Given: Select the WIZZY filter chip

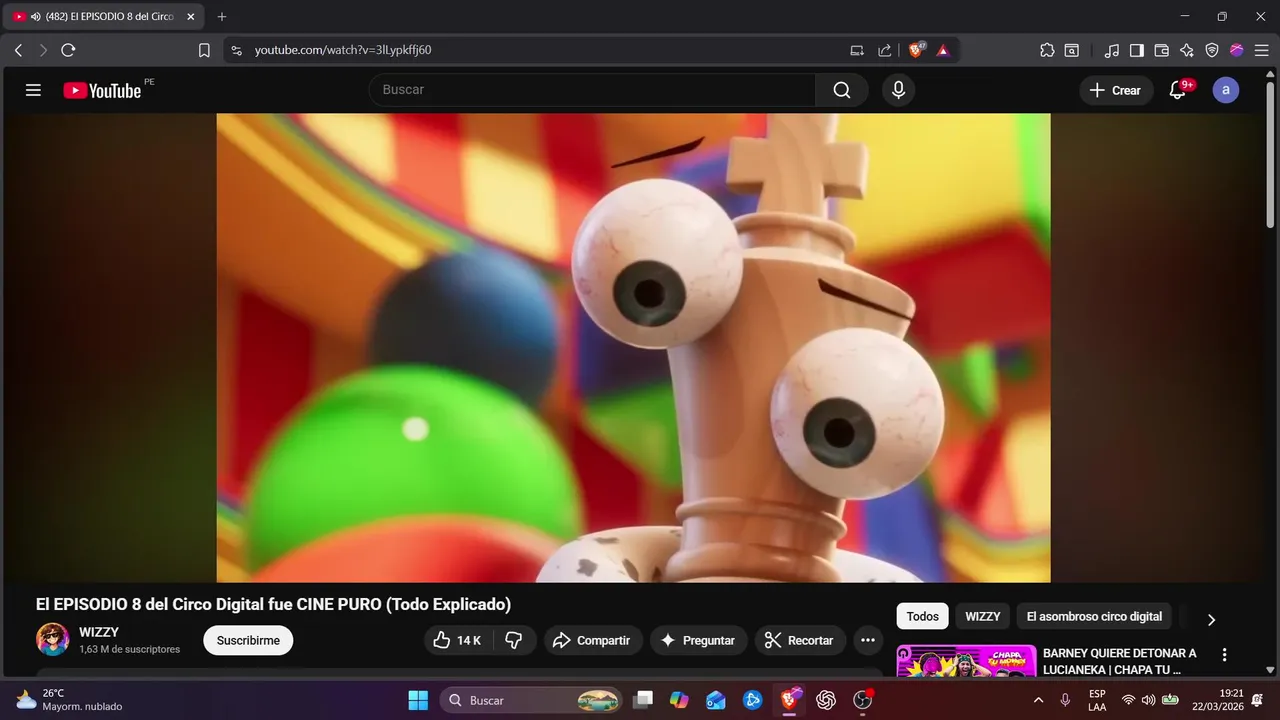Looking at the screenshot, I should pos(983,617).
